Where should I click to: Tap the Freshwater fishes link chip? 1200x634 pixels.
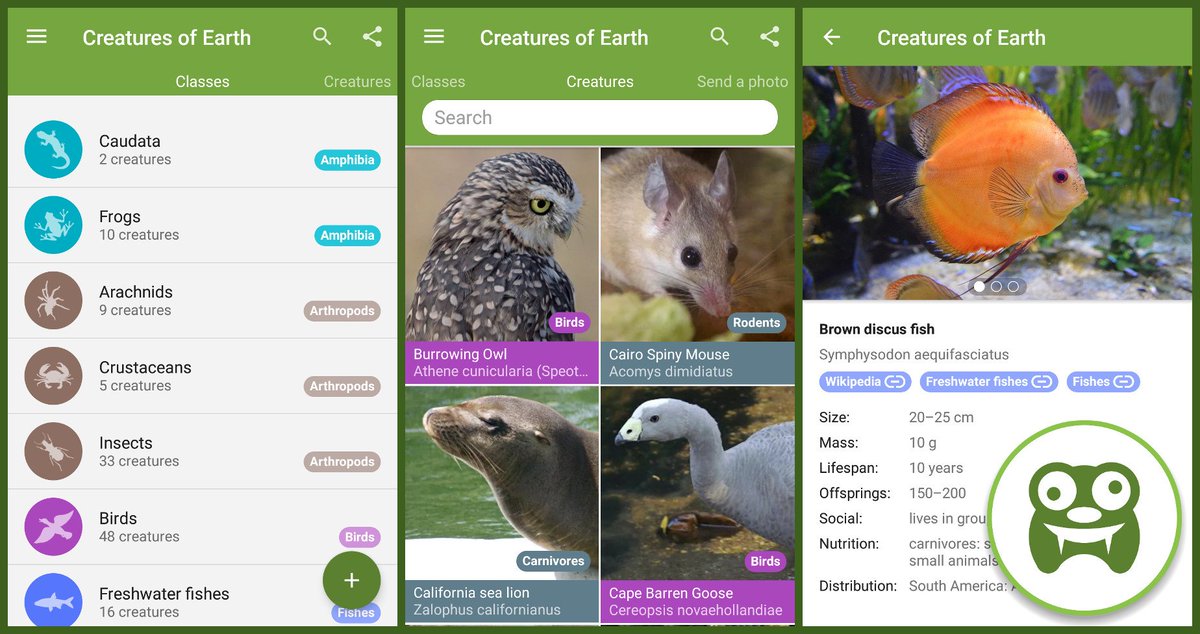click(x=989, y=381)
